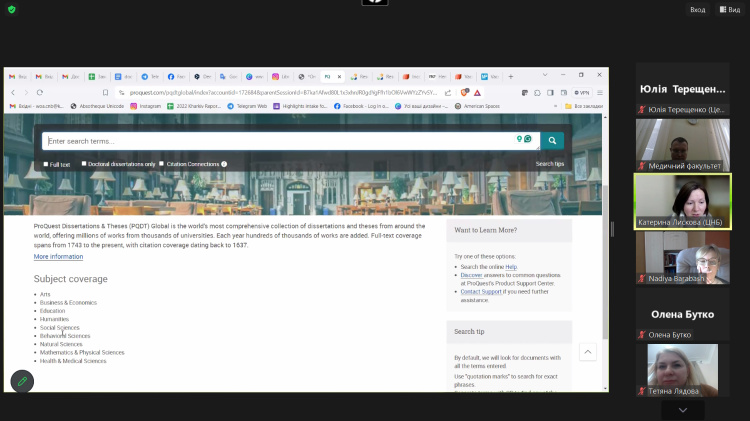The image size is (750, 421).
Task: Check Doctoral dissertations only
Action: 84,164
